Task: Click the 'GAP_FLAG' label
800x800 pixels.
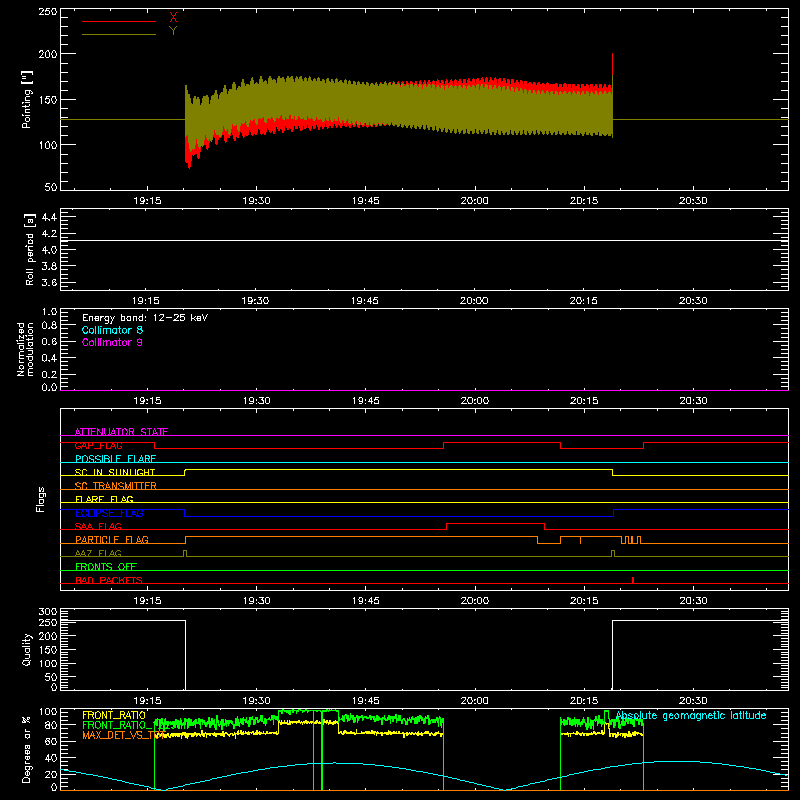Action: pyautogui.click(x=98, y=445)
